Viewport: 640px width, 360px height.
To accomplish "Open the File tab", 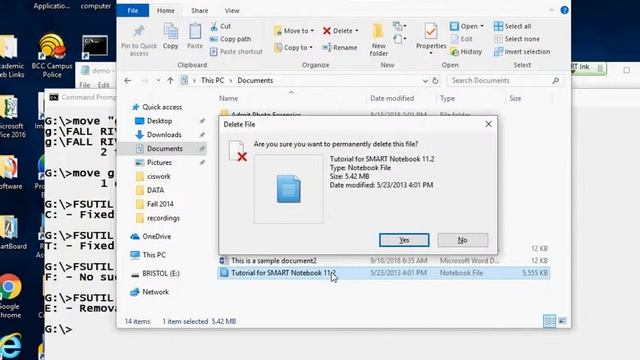I will tap(133, 11).
